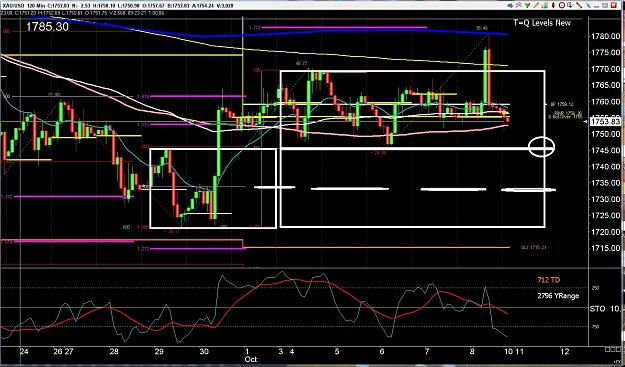Click the dark red oval toolbar icon
The image size is (625, 367).
(553, 5)
